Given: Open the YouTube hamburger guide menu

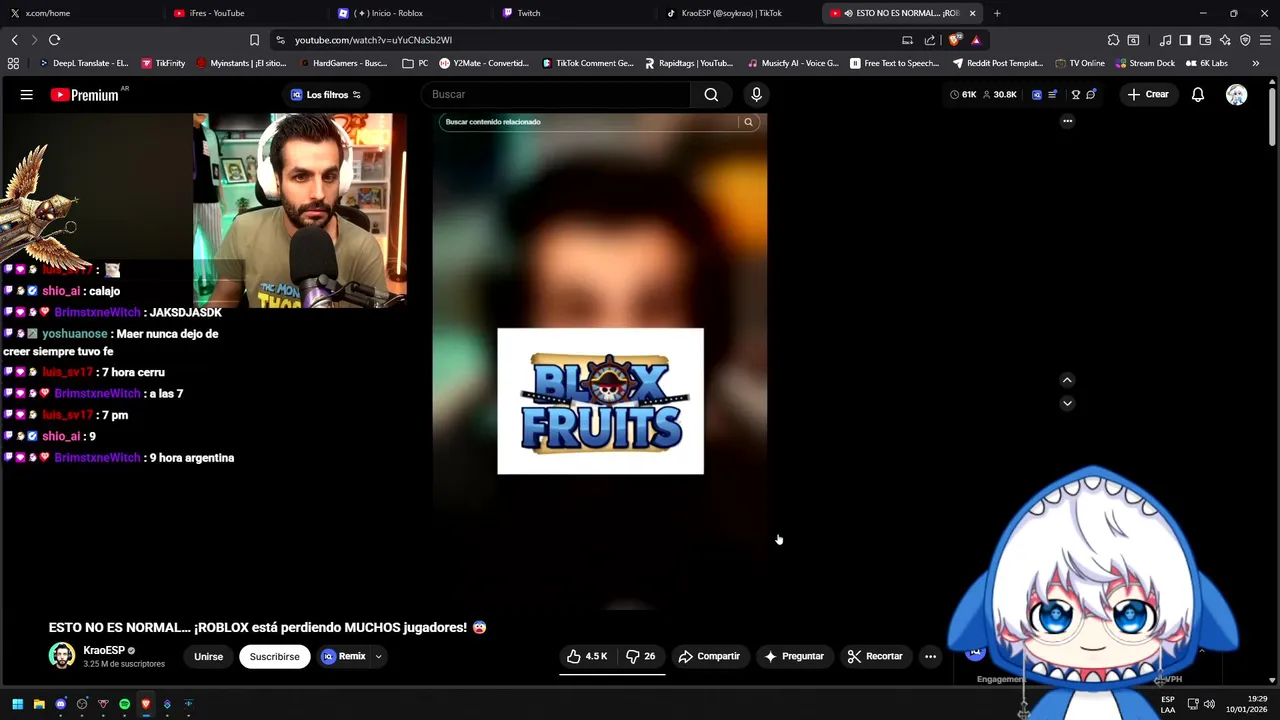Looking at the screenshot, I should (27, 94).
